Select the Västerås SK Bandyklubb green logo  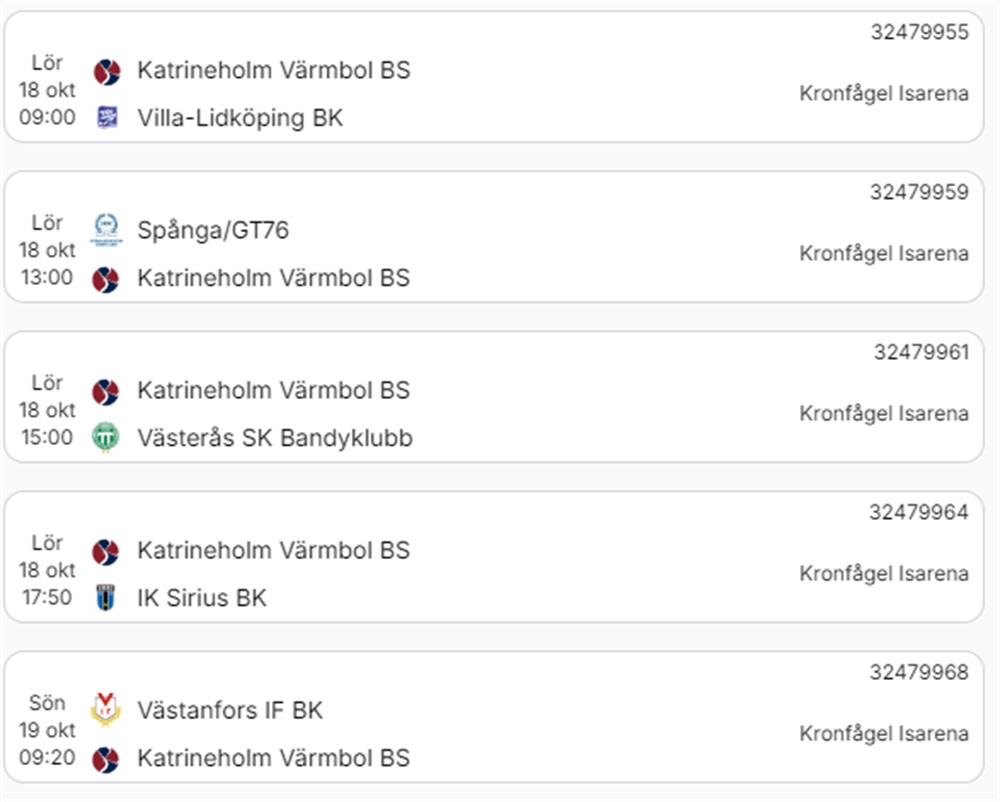tap(106, 438)
